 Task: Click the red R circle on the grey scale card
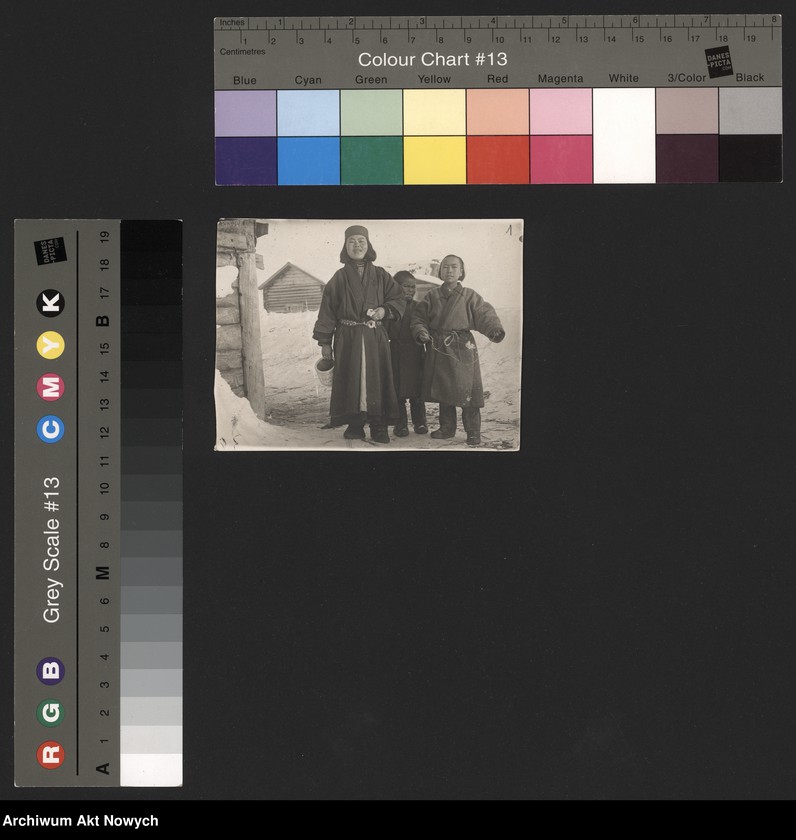pos(51,754)
